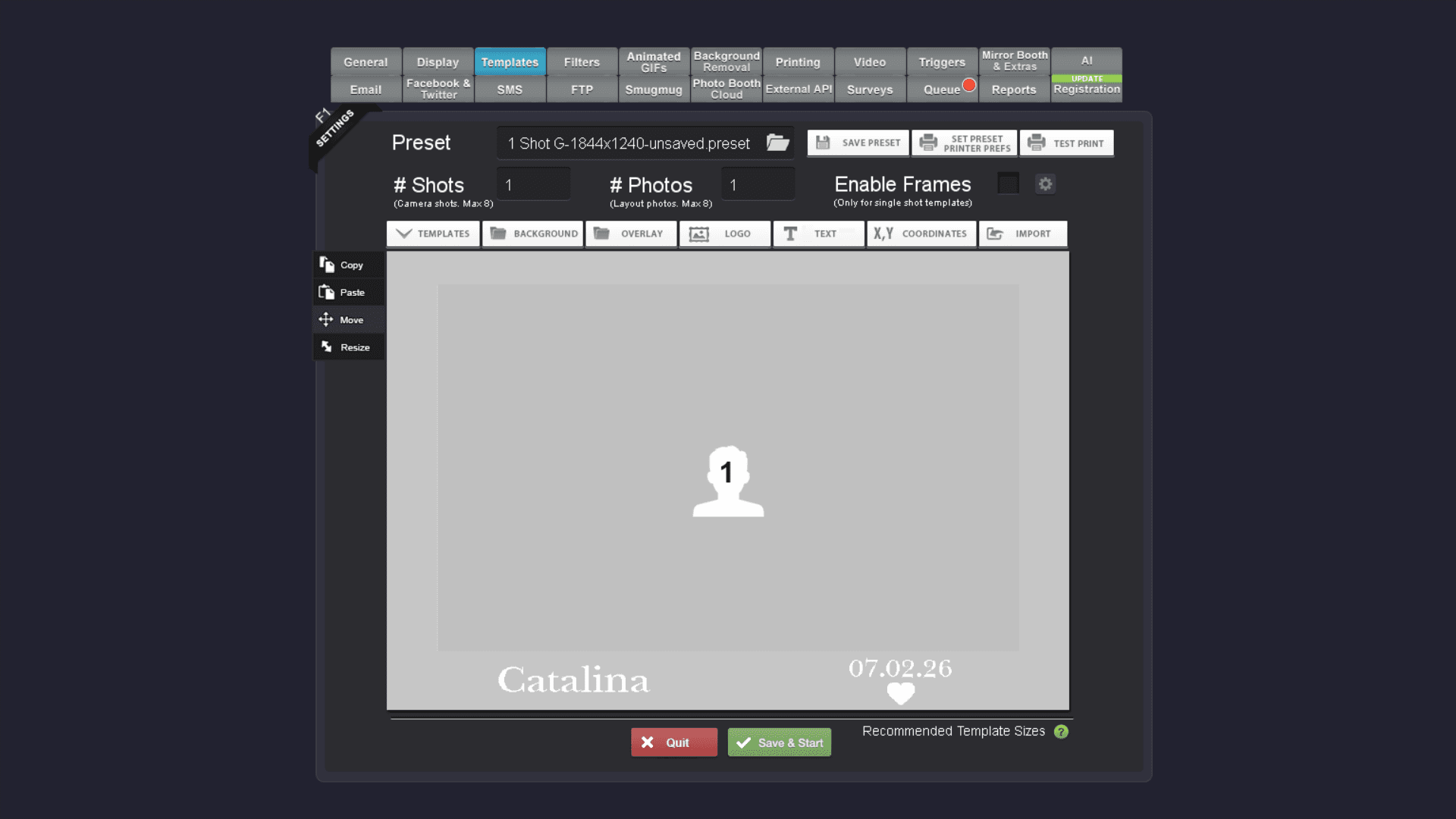Open the Triggers tab
1456x819 pixels.
[942, 61]
